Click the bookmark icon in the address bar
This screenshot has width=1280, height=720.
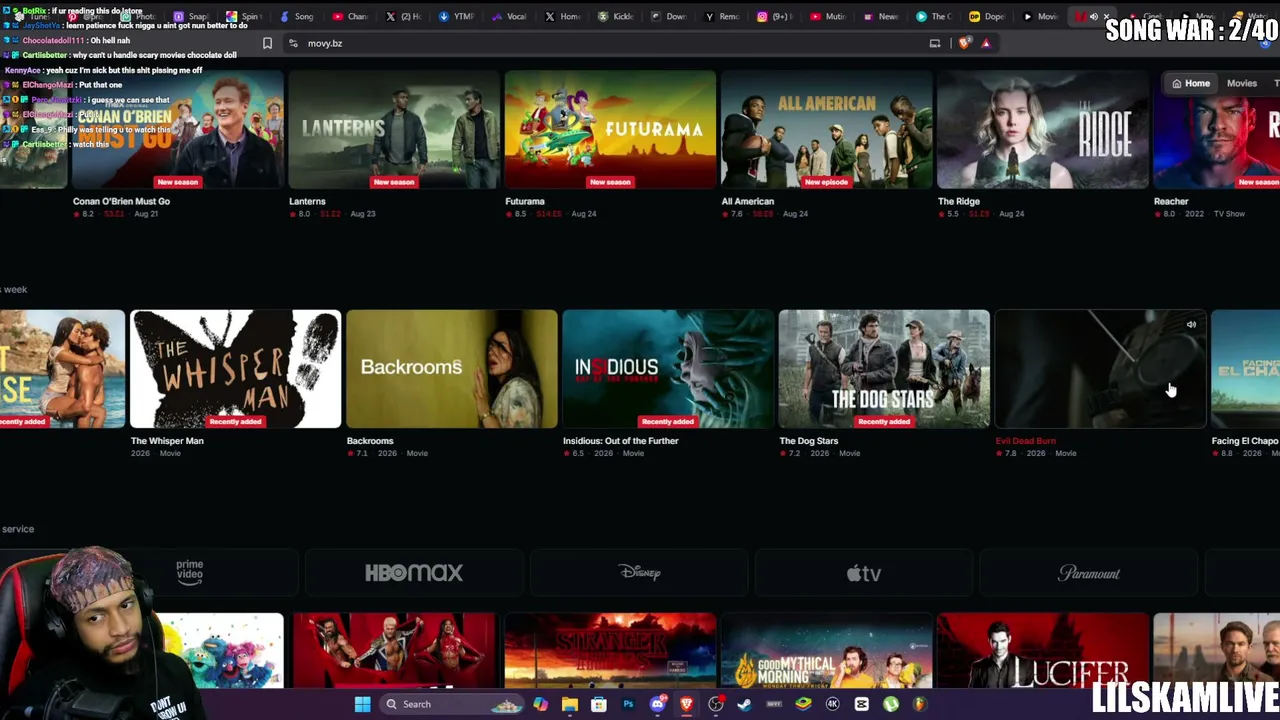[267, 43]
